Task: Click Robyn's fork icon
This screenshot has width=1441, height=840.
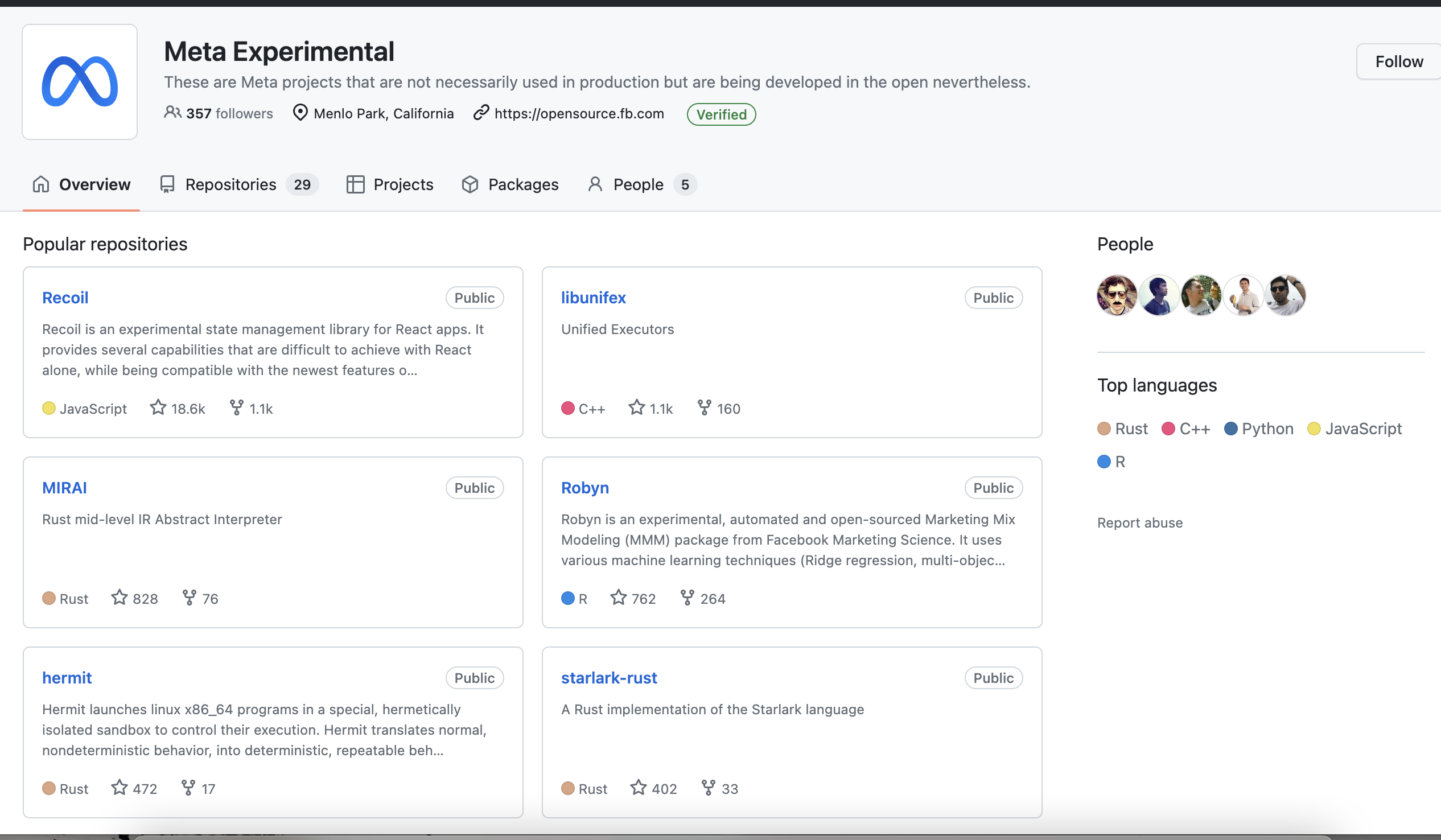Action: [x=687, y=598]
